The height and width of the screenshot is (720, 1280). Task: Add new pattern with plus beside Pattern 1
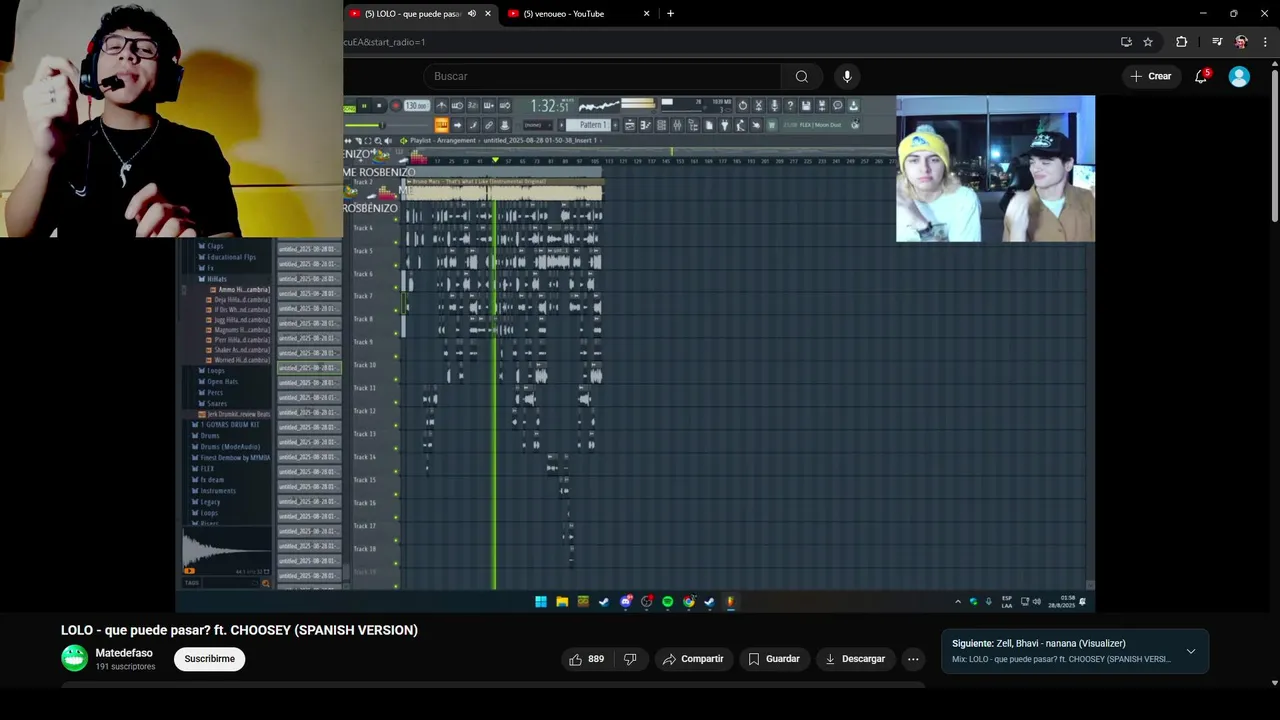click(x=615, y=125)
